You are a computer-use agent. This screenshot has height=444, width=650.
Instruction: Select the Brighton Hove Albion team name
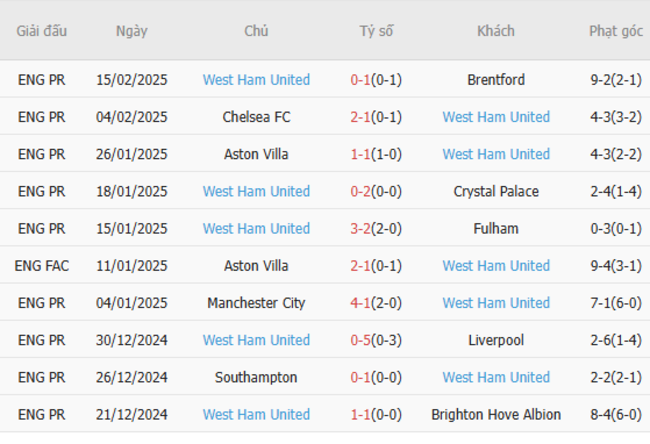coord(496,414)
